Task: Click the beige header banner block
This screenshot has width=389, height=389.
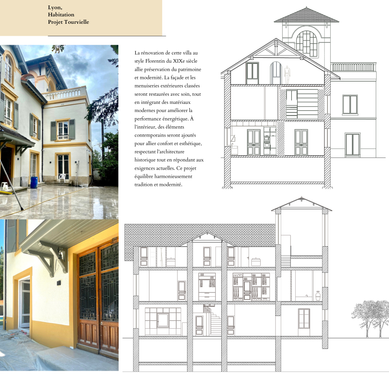Action: click(81, 18)
